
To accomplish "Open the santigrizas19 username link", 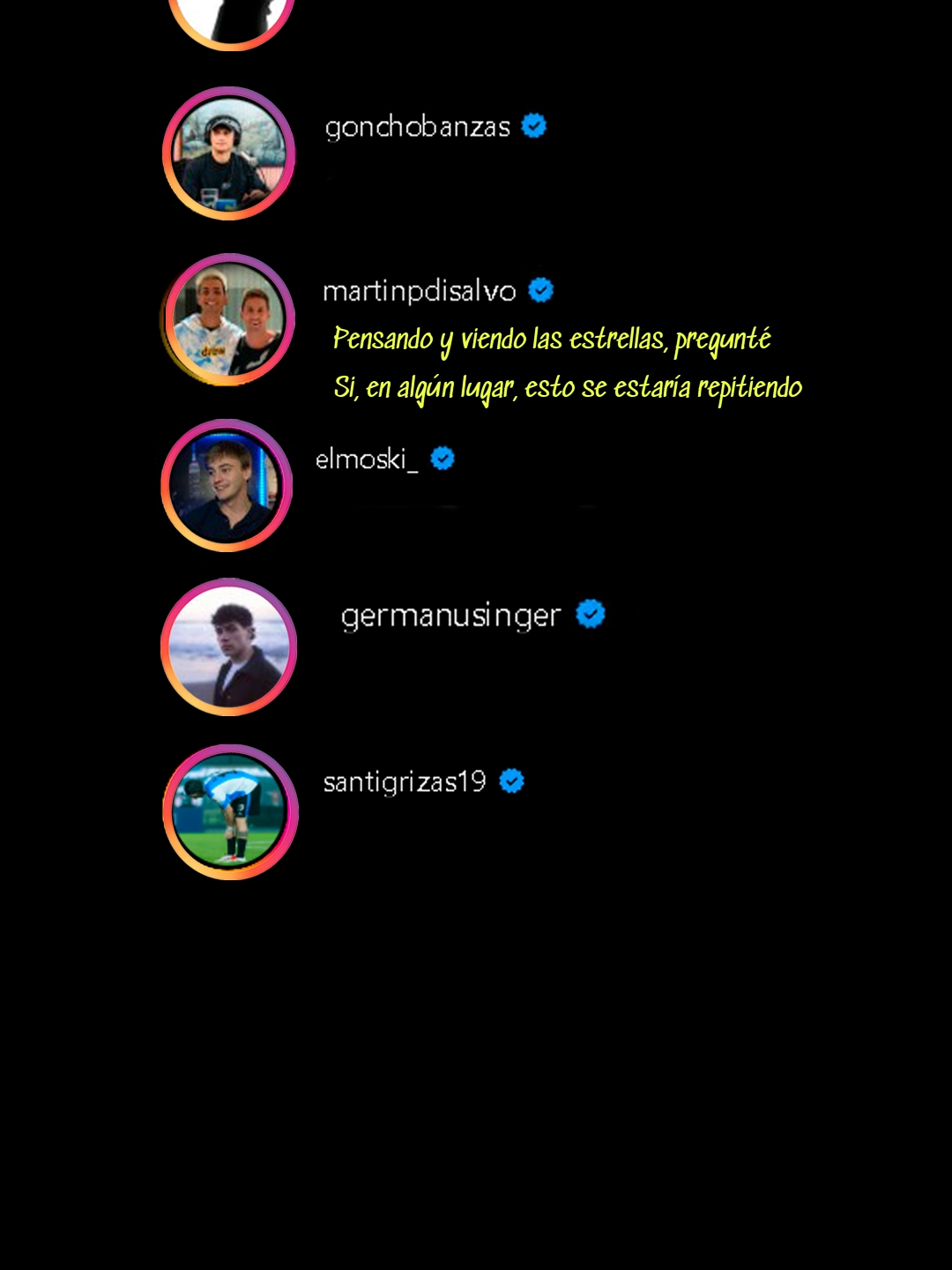I will (405, 782).
